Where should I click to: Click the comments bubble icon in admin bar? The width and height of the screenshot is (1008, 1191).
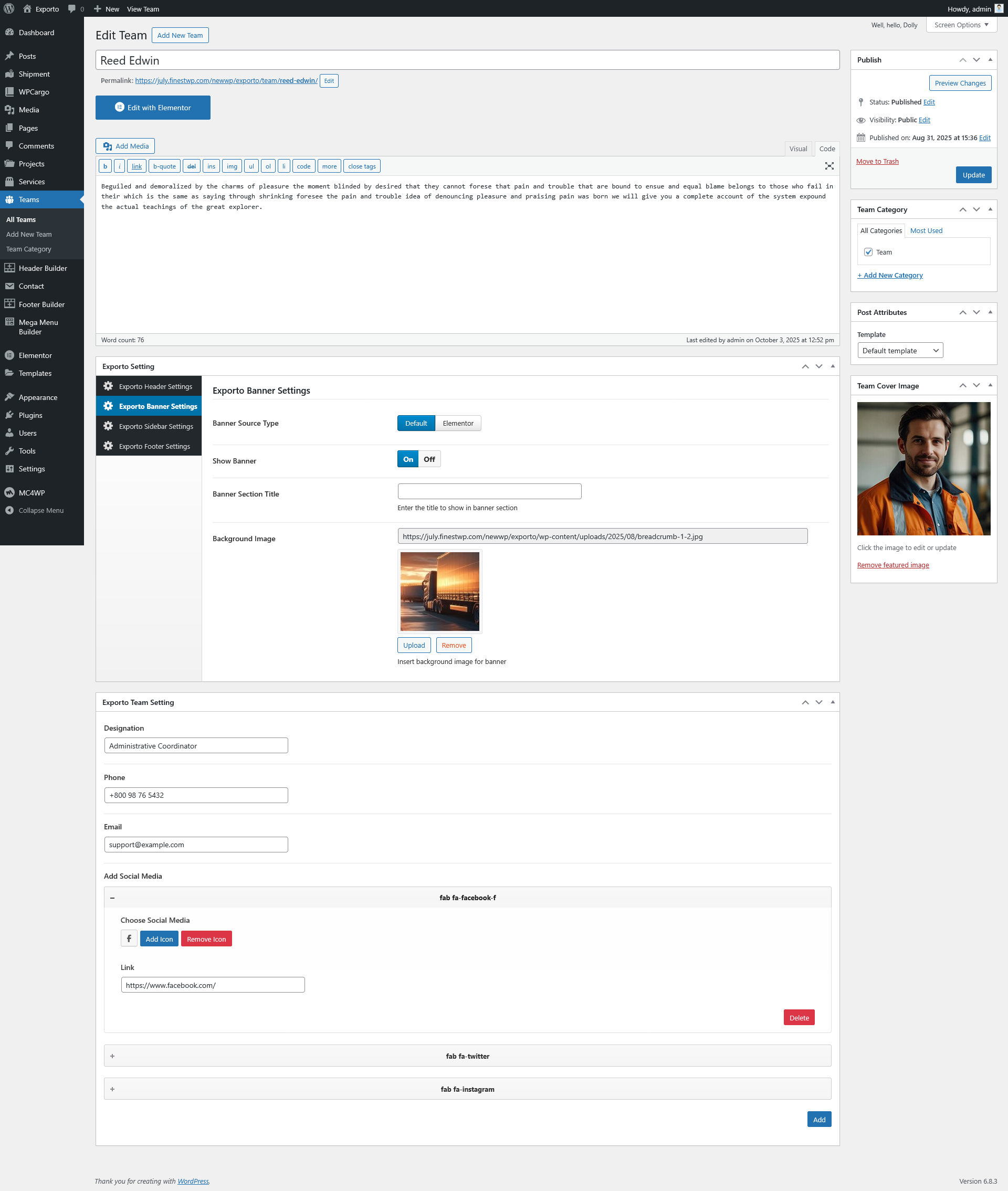coord(72,8)
